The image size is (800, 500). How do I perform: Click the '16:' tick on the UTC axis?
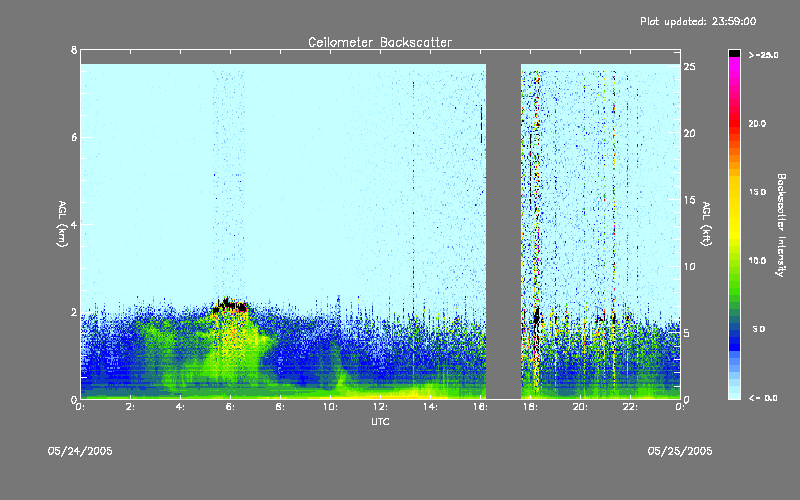(x=480, y=407)
